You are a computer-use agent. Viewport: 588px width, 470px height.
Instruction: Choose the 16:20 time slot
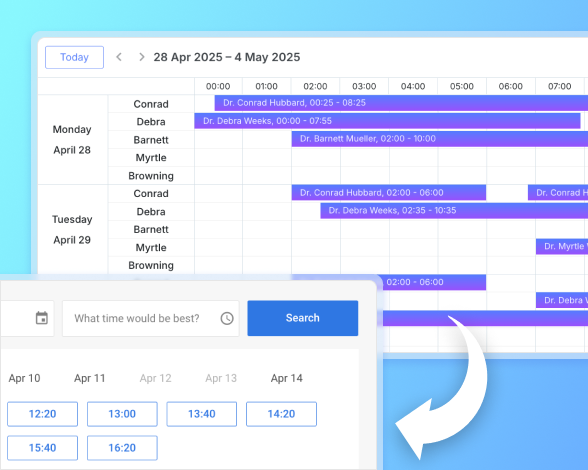(122, 448)
